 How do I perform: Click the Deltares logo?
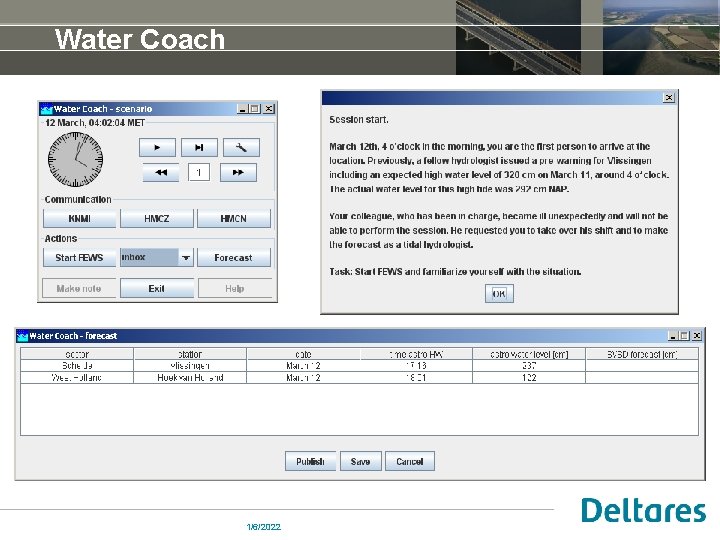click(643, 510)
